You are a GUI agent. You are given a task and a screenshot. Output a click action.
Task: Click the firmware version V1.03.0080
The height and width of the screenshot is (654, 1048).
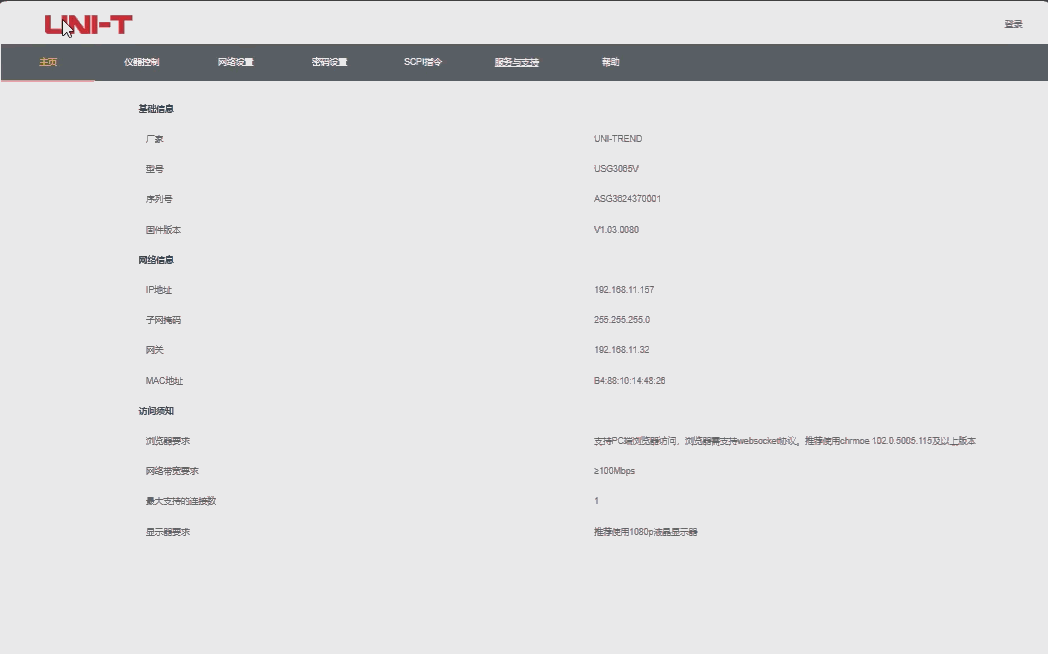[616, 230]
